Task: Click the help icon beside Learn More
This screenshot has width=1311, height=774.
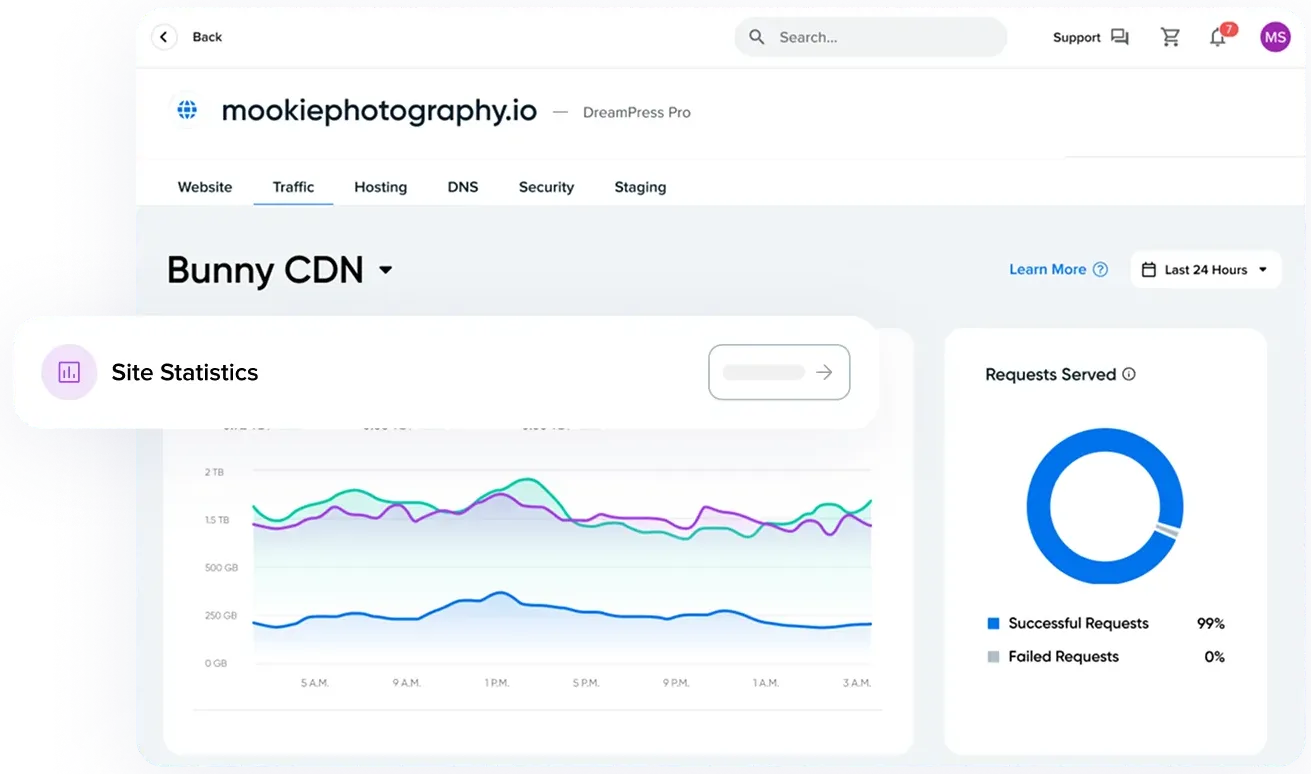Action: click(1100, 269)
